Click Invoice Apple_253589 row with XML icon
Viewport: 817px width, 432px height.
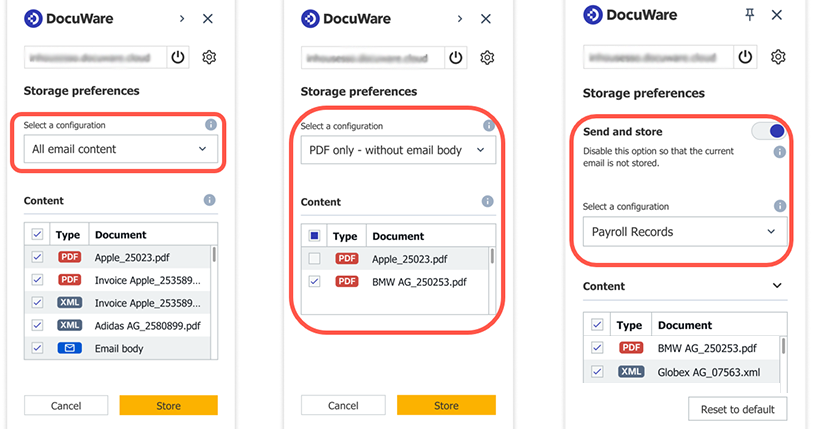tap(117, 303)
